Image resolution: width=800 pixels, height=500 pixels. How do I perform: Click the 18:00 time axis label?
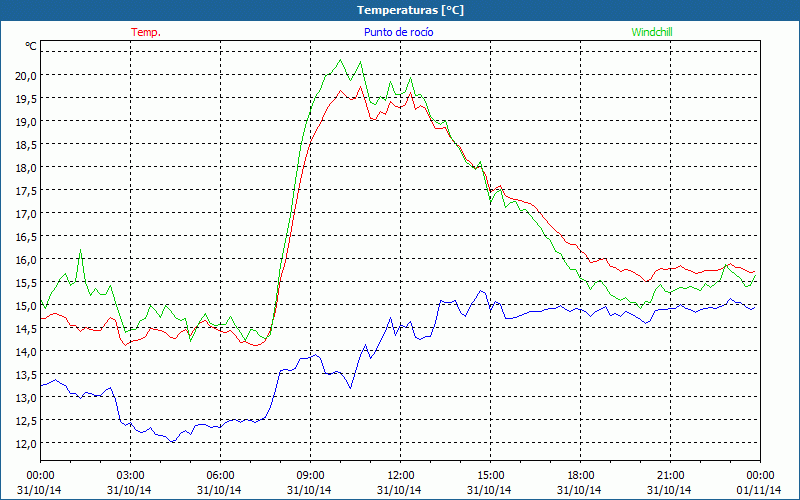(x=580, y=475)
